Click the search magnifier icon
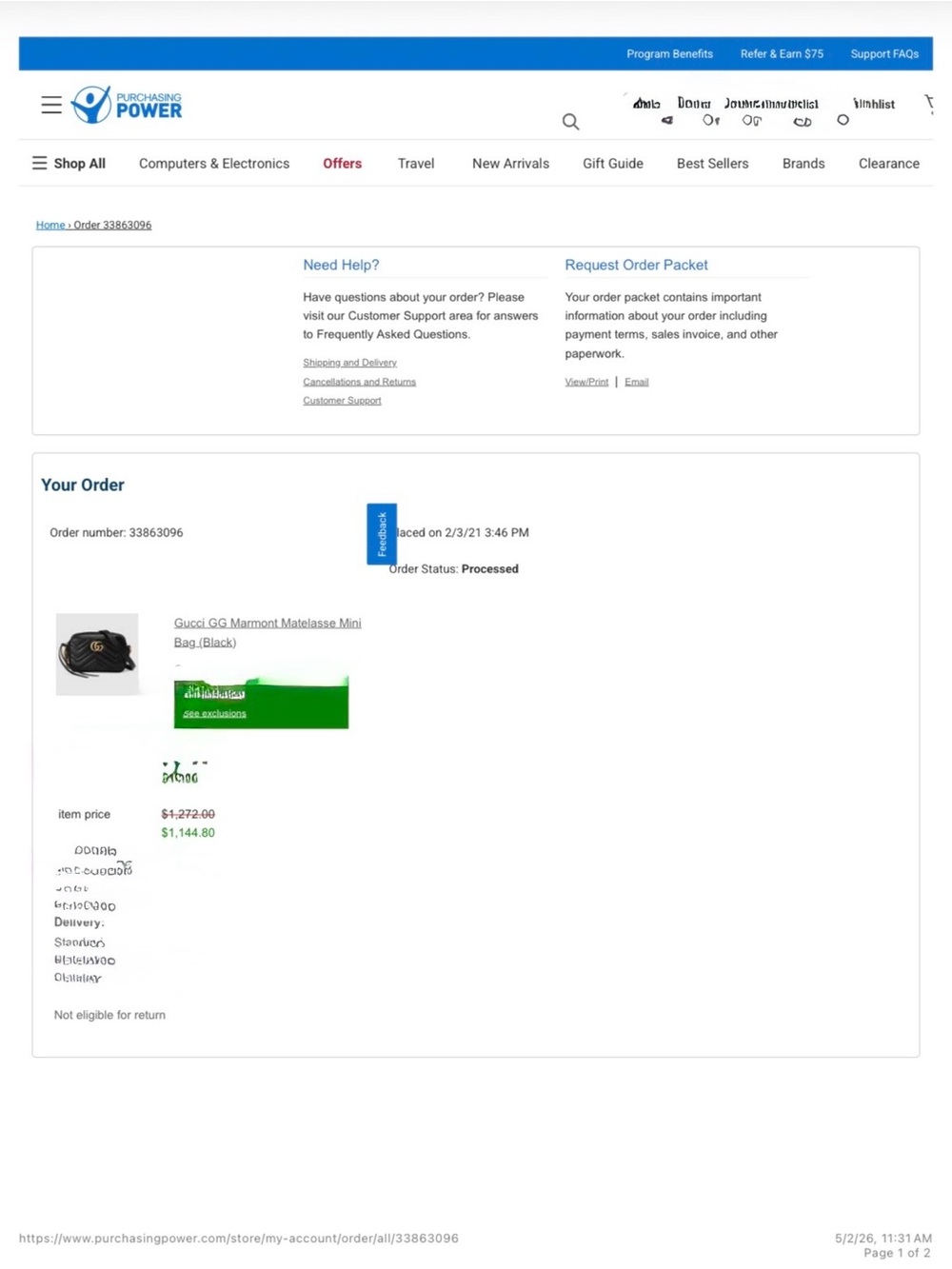 pyautogui.click(x=570, y=121)
